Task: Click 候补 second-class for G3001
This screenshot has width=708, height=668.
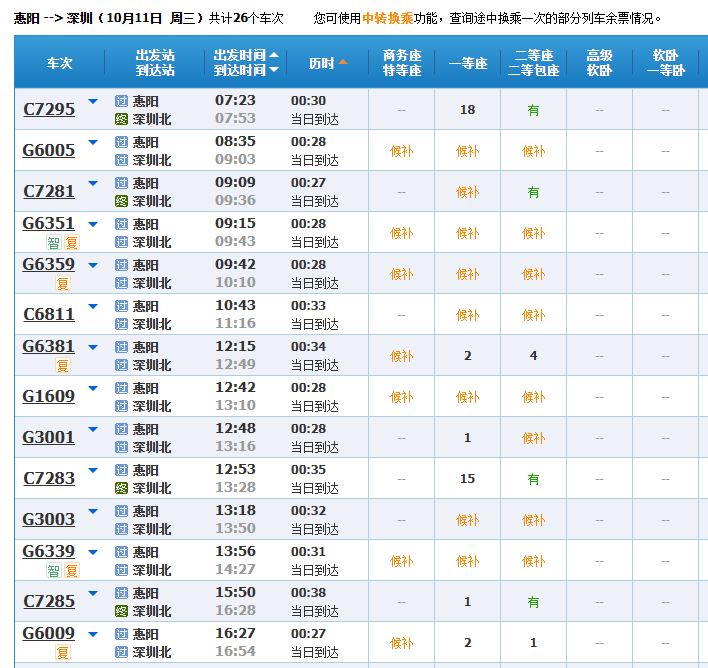Action: [x=534, y=438]
